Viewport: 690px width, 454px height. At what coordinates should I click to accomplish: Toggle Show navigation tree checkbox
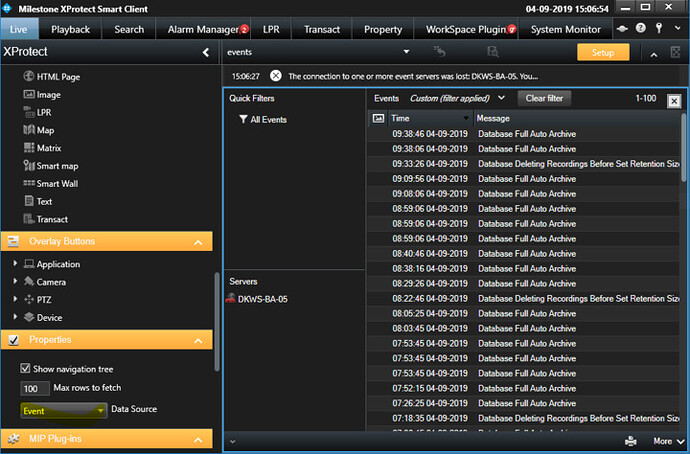[27, 368]
